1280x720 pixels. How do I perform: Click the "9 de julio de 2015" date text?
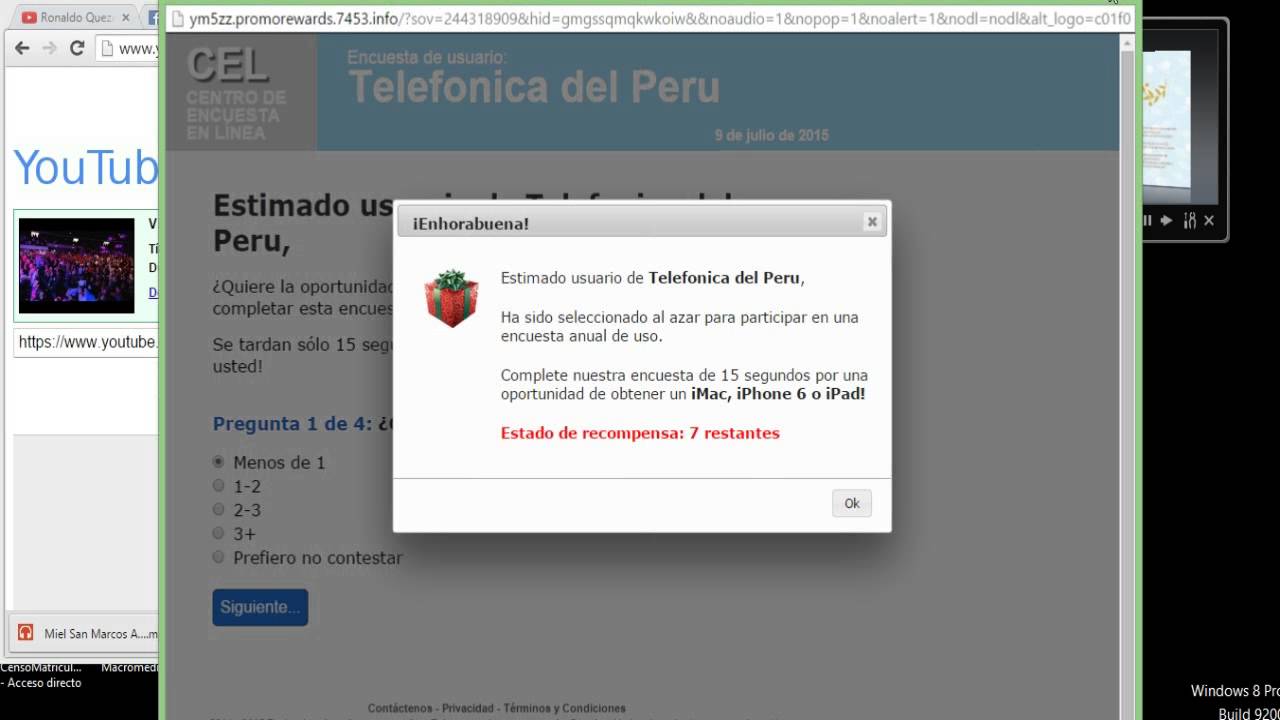[771, 136]
